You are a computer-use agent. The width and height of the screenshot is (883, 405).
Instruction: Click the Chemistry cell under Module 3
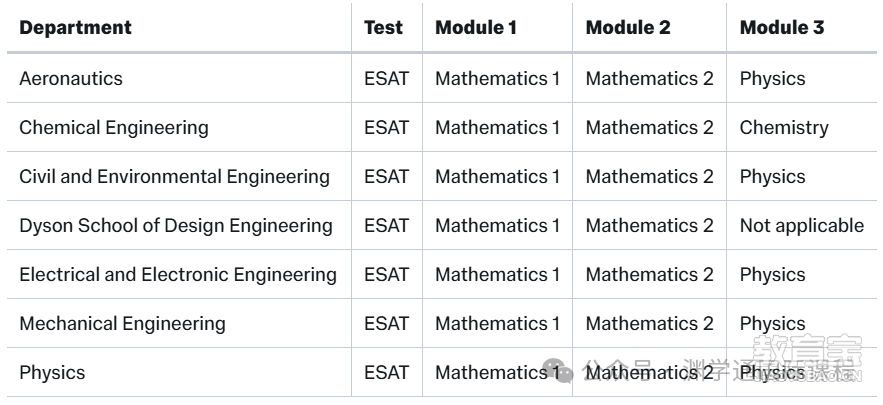click(784, 127)
